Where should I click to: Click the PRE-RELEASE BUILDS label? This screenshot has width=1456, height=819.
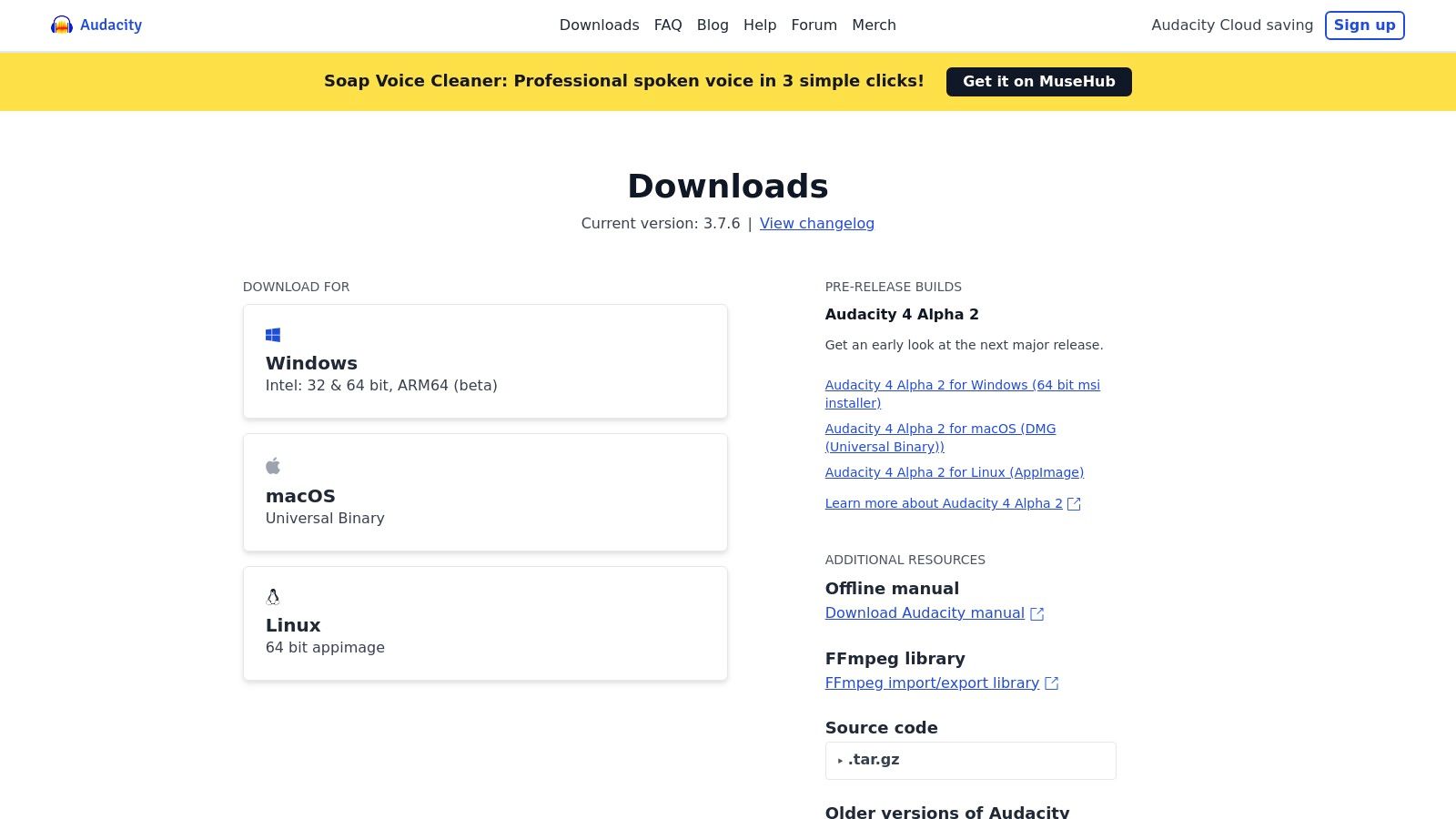click(893, 287)
